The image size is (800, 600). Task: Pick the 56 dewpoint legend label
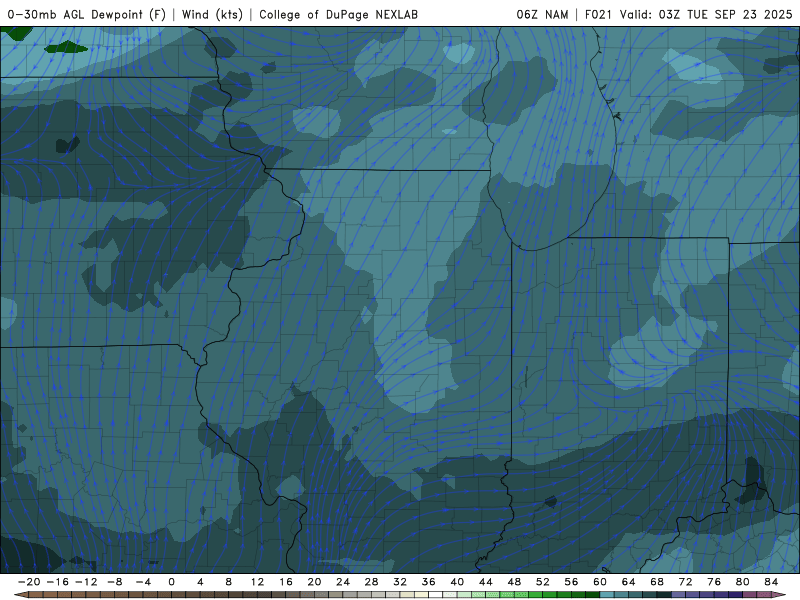pos(571,582)
